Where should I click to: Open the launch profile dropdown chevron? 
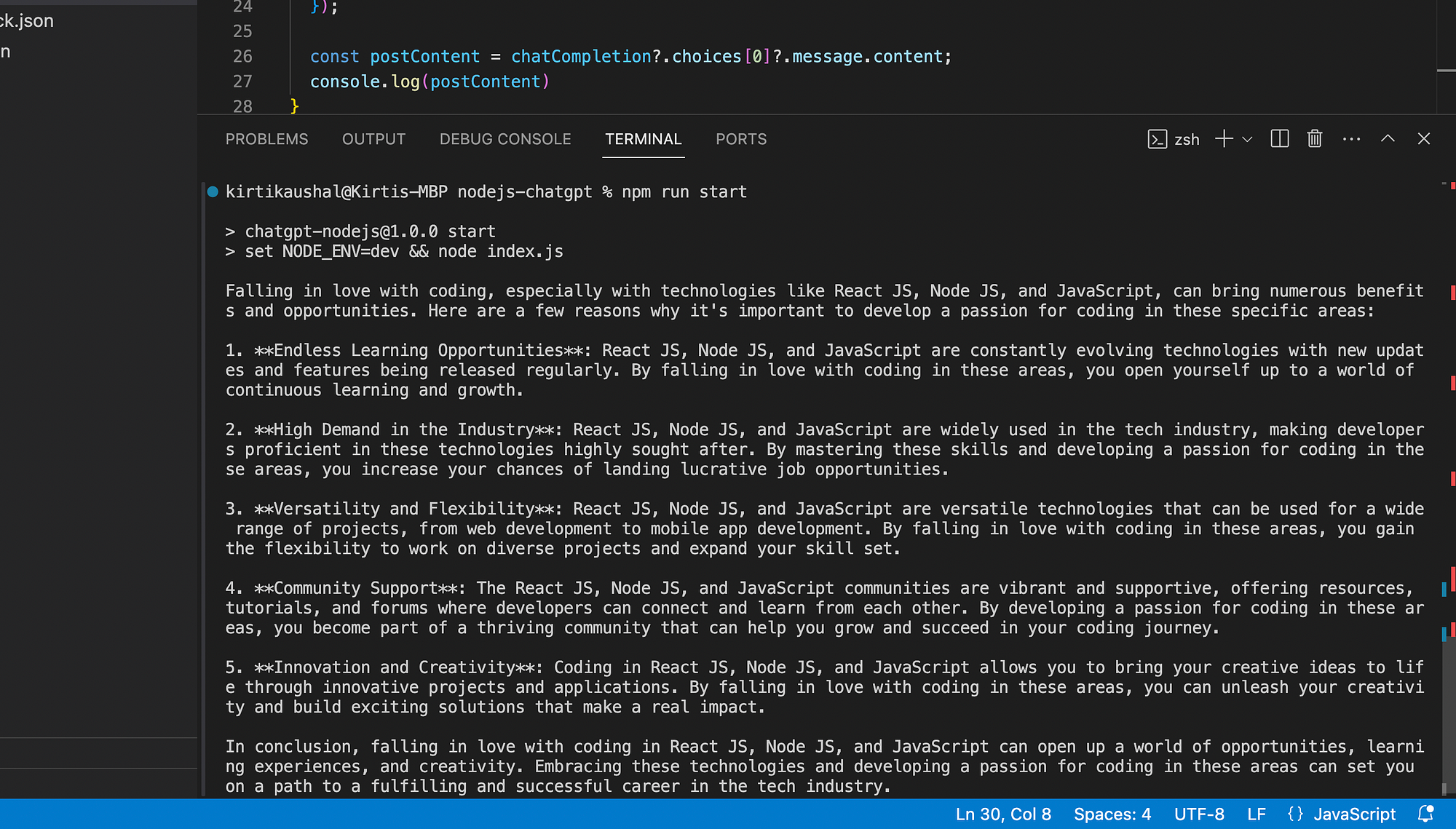click(x=1247, y=139)
